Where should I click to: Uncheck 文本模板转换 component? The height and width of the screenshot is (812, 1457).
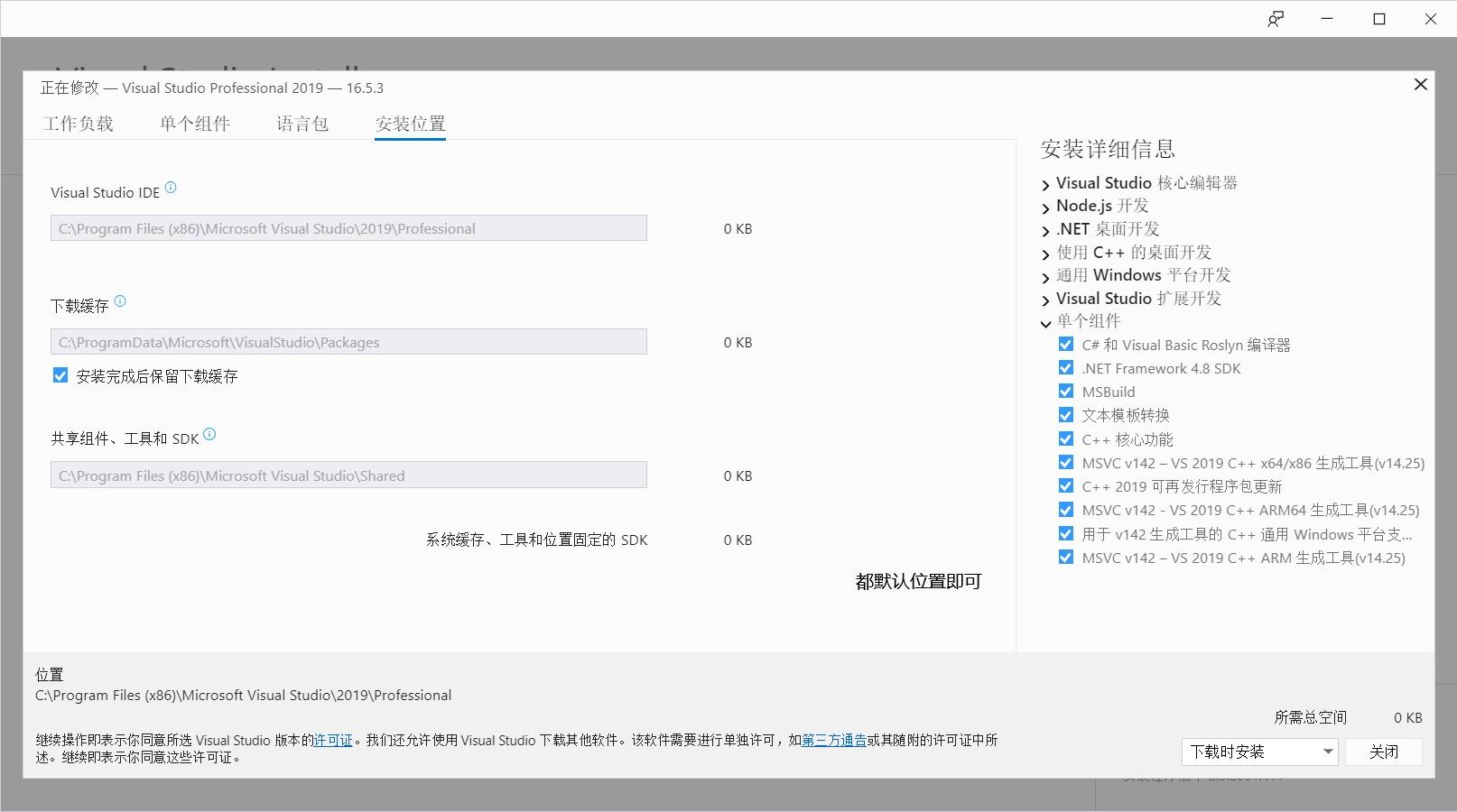(x=1066, y=415)
